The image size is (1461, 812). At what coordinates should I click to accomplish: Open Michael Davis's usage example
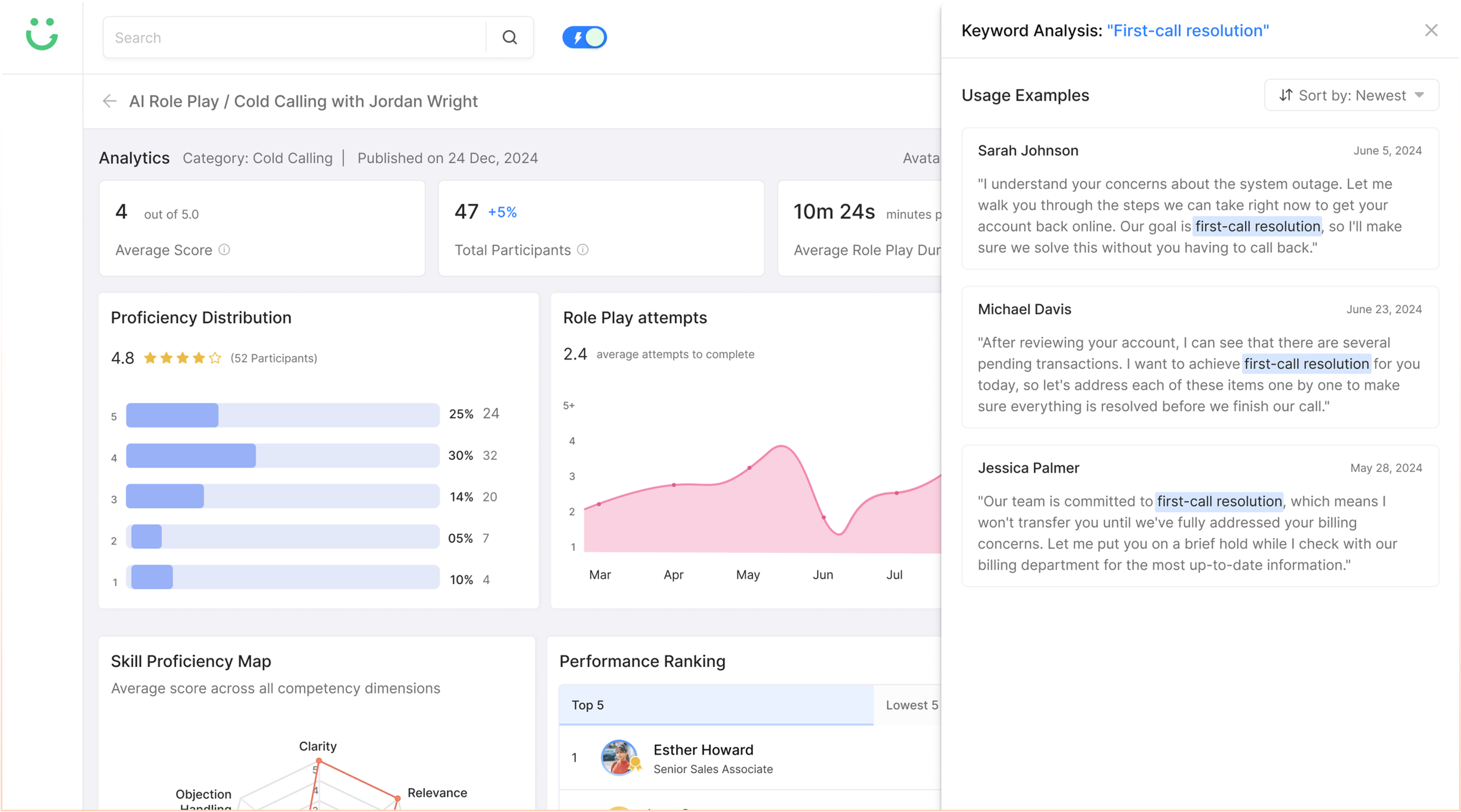pos(1200,357)
